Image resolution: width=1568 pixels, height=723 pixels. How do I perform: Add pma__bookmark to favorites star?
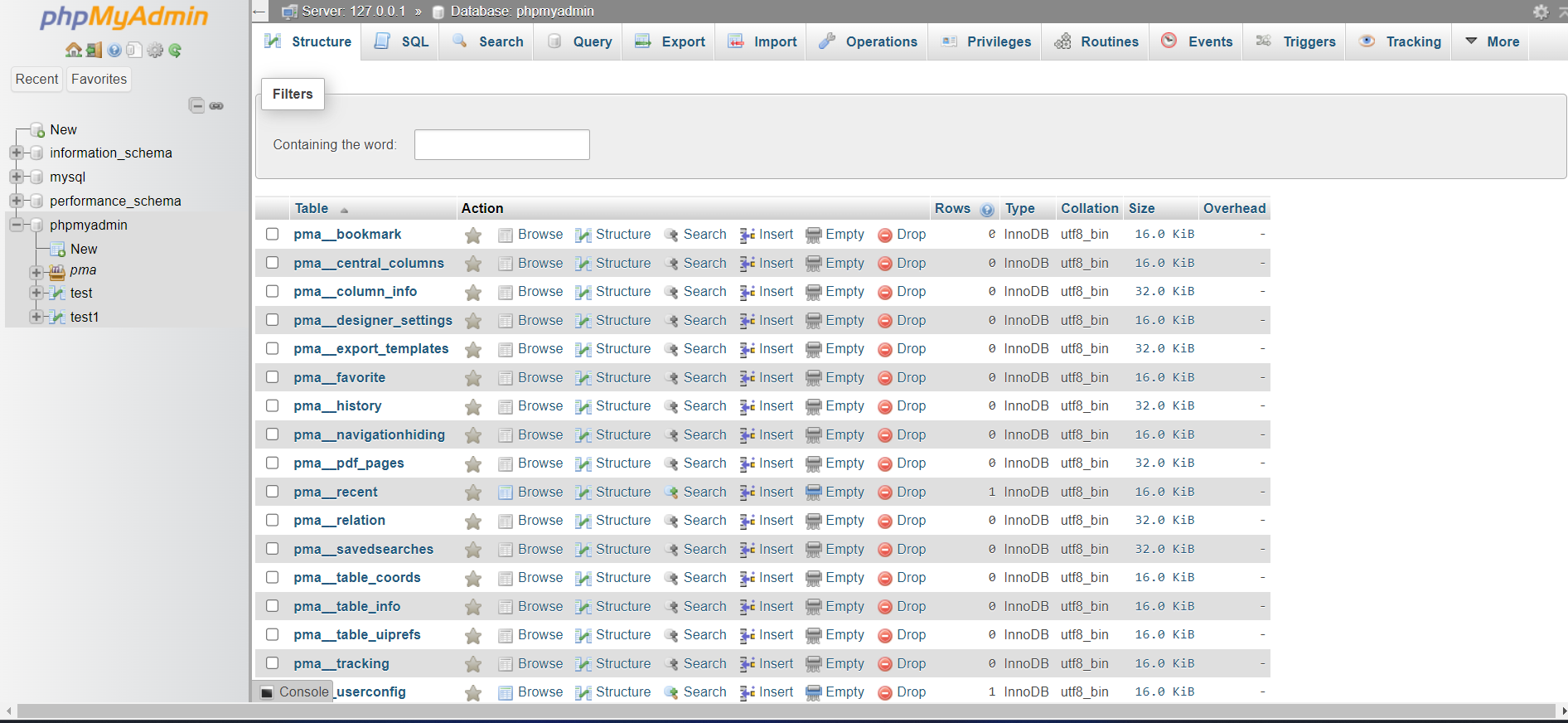tap(473, 235)
